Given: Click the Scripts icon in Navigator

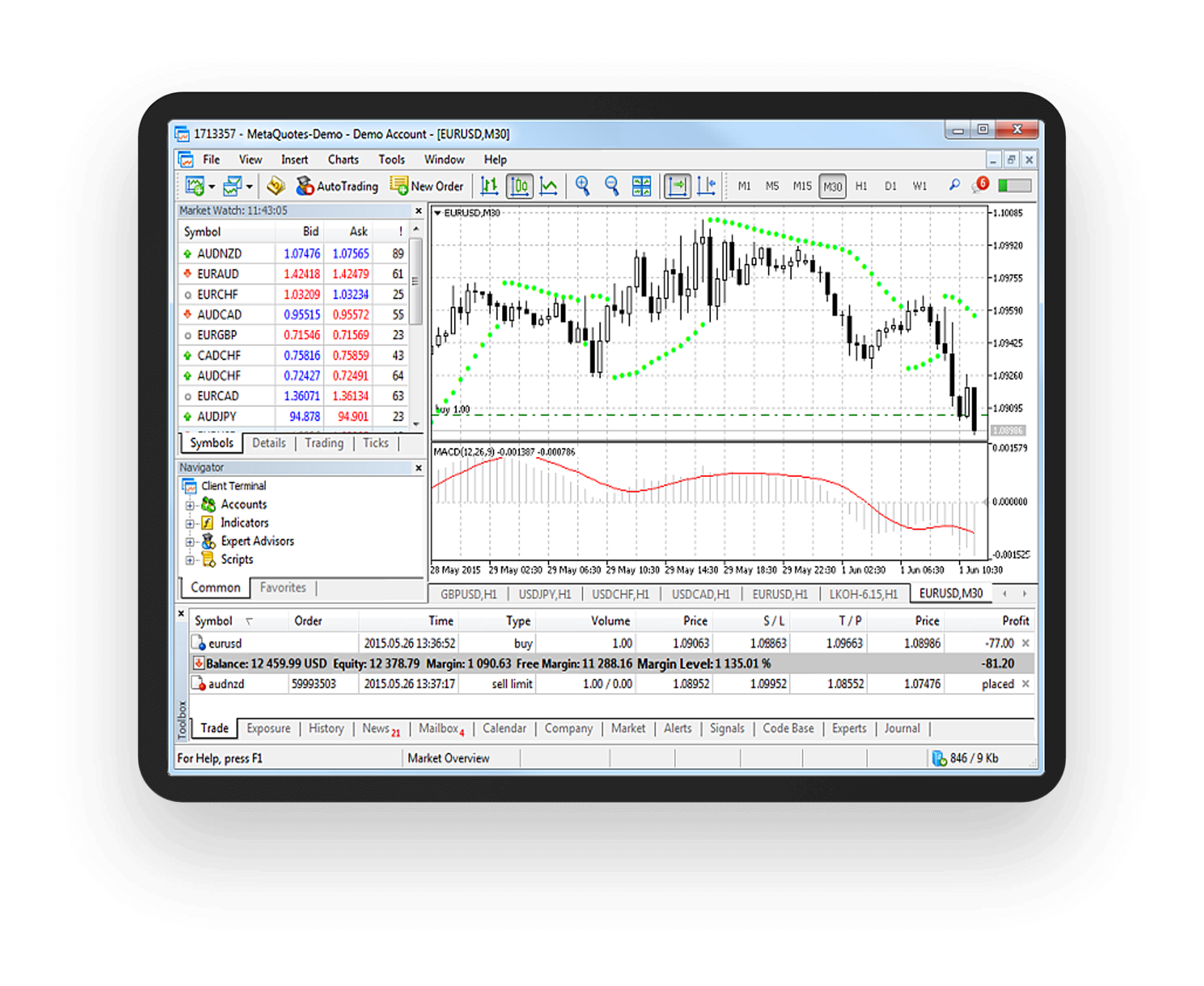Looking at the screenshot, I should 208,559.
